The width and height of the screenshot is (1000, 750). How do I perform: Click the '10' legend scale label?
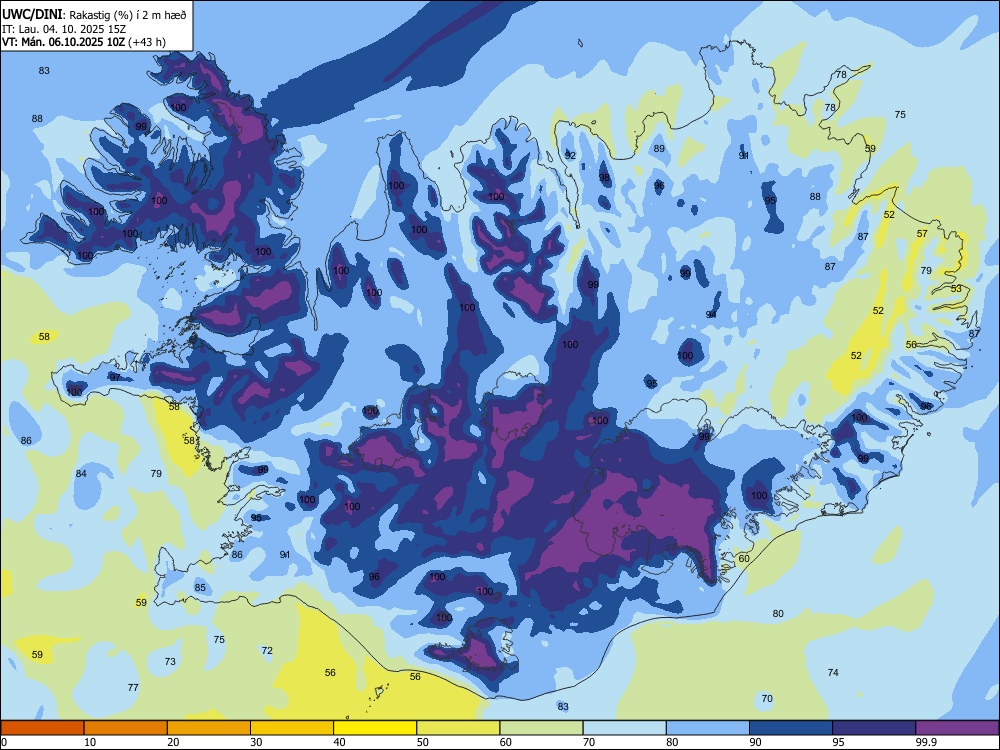click(x=90, y=742)
